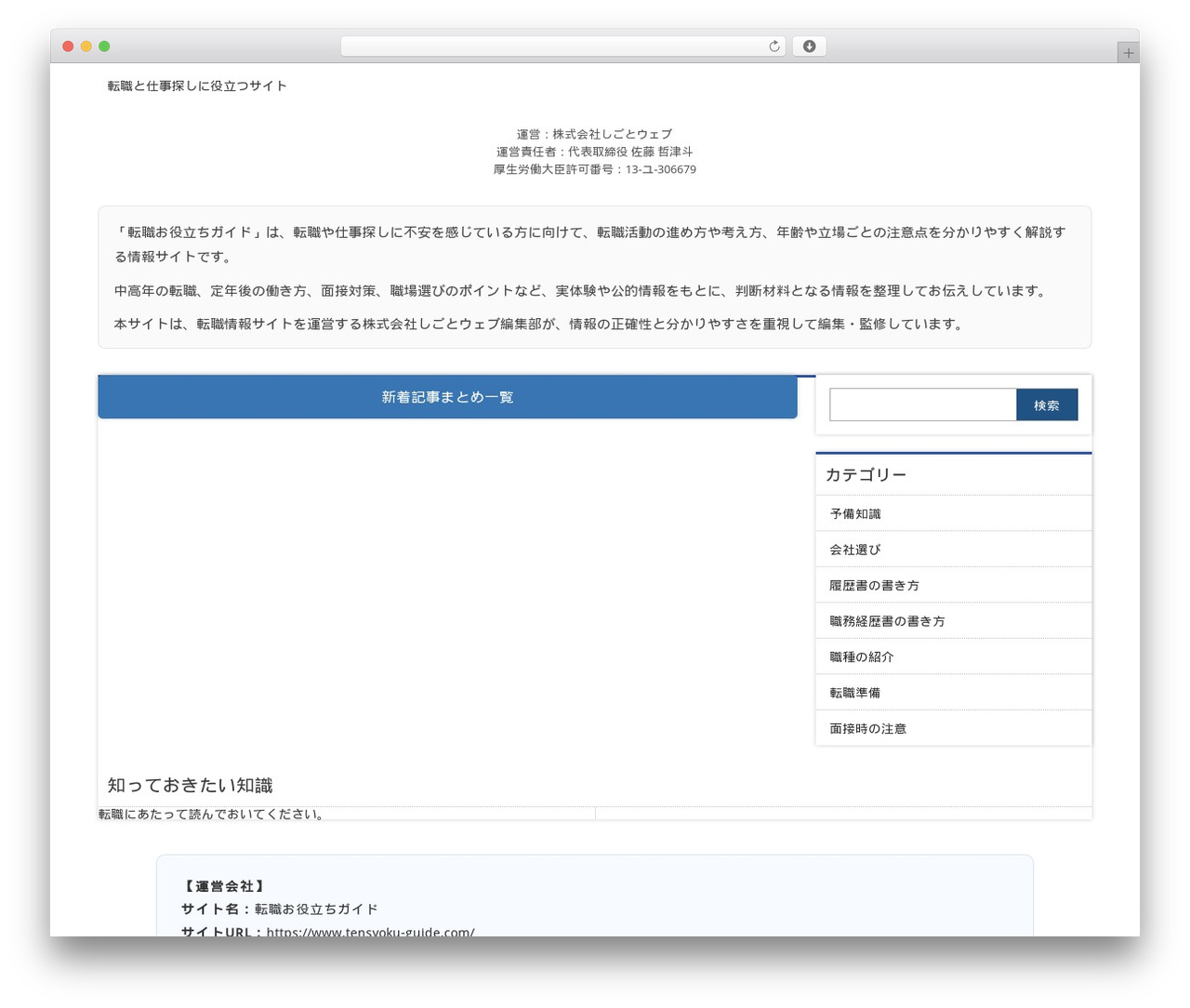Viewport: 1190px width, 1008px height.
Task: Click the 知っておきたい知識 heading
Action: coord(191,786)
